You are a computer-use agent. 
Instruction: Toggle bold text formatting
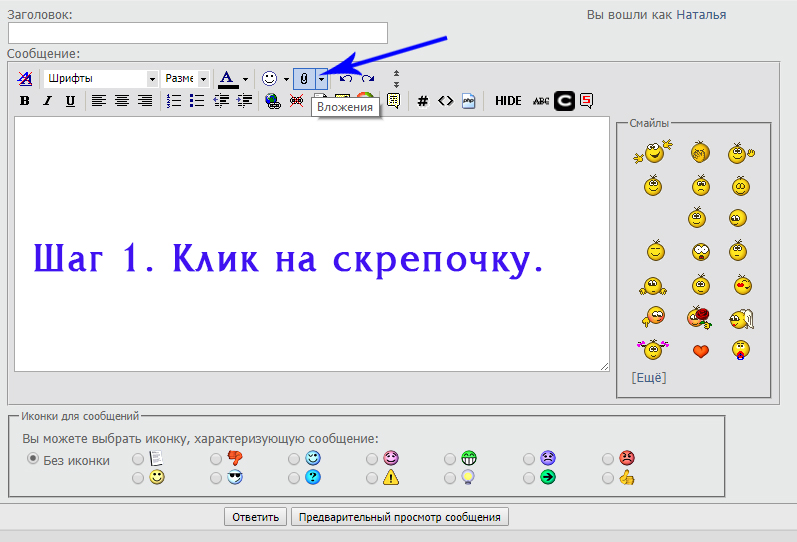(x=24, y=101)
